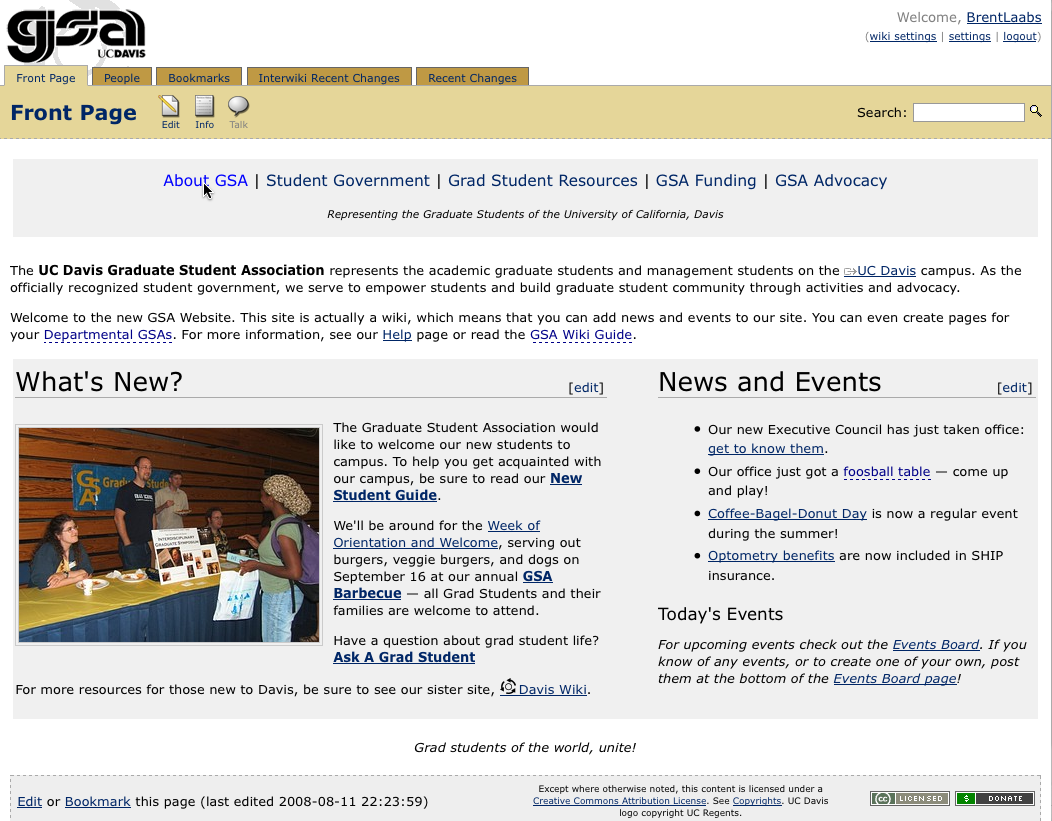Click inside the Search text field
The height and width of the screenshot is (821, 1052).
[x=968, y=113]
